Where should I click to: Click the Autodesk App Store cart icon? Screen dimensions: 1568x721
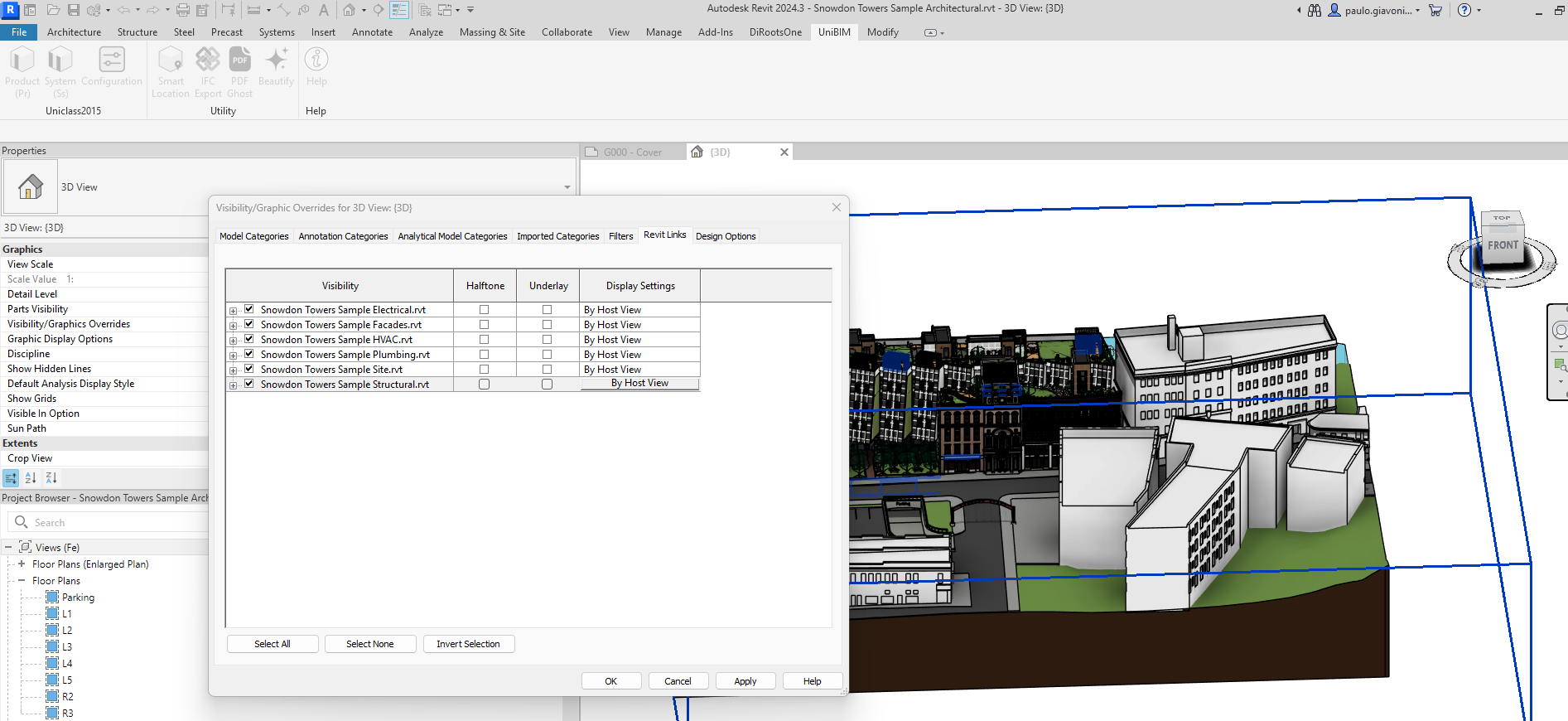tap(1435, 10)
